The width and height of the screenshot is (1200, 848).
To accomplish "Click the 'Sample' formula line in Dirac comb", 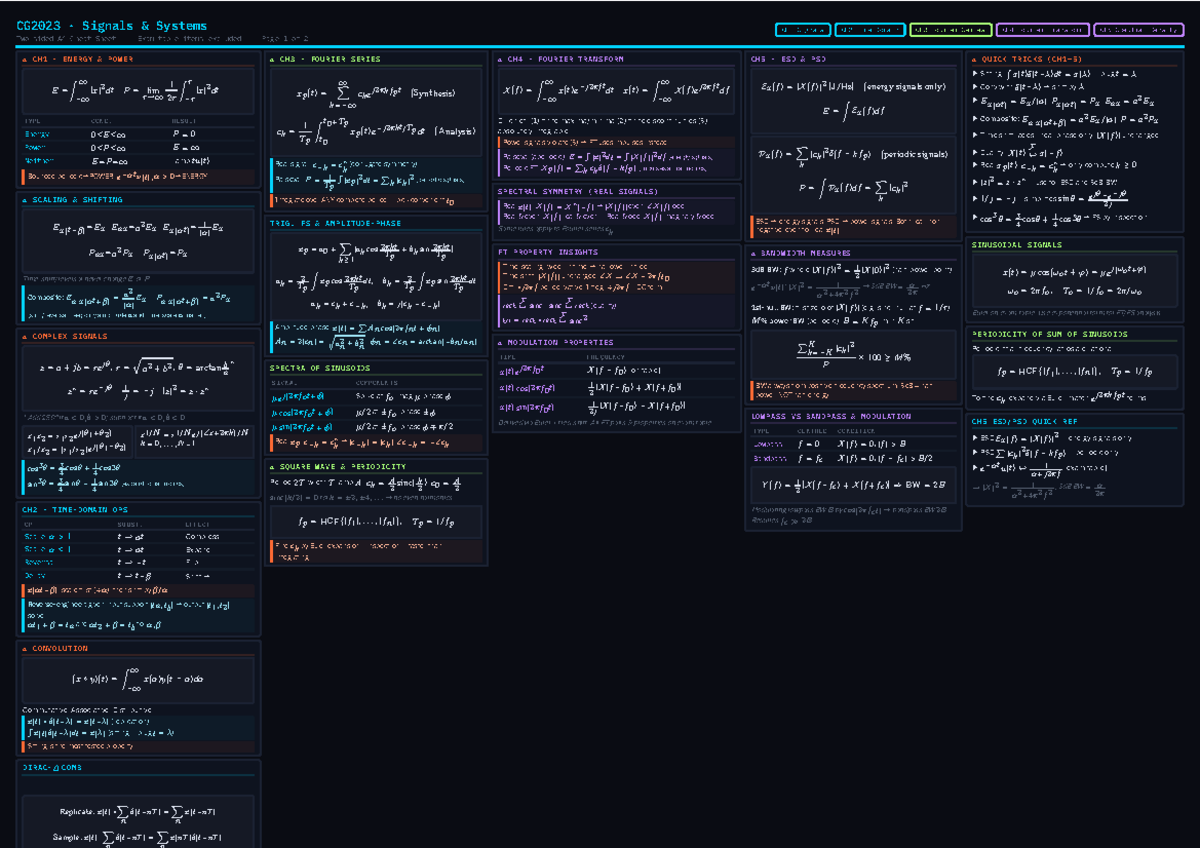I will [137, 836].
